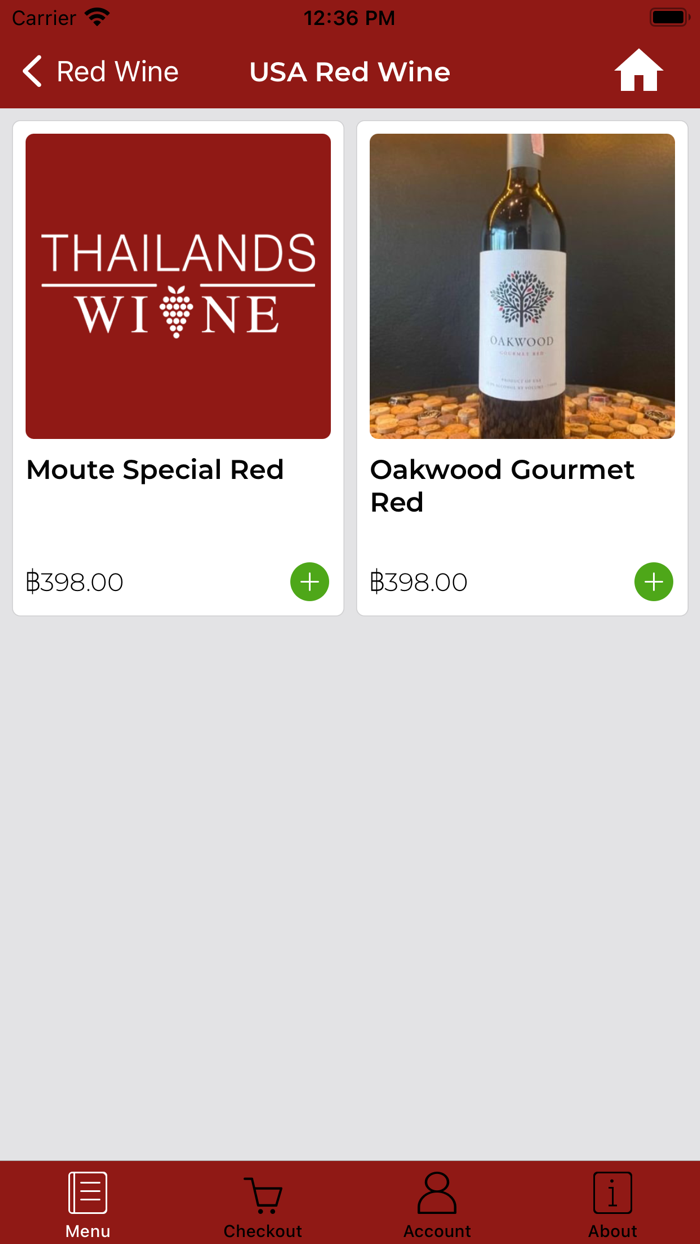Tap the USA Red Wine title
700x1244 pixels.
(349, 71)
